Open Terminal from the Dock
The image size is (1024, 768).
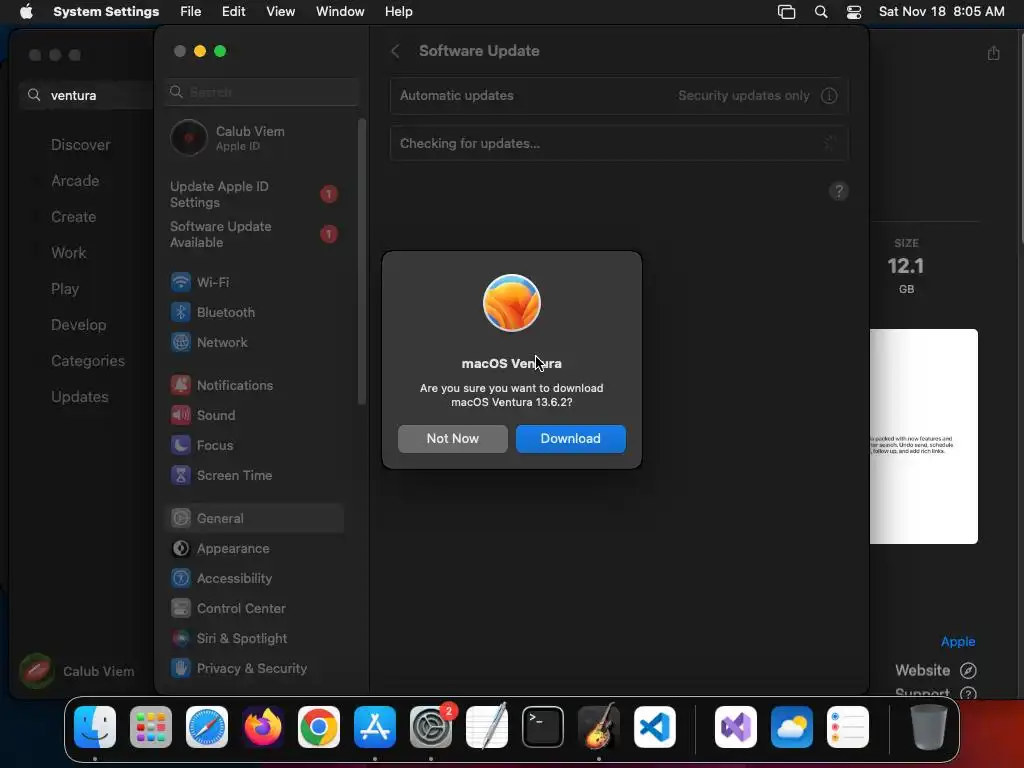click(543, 727)
